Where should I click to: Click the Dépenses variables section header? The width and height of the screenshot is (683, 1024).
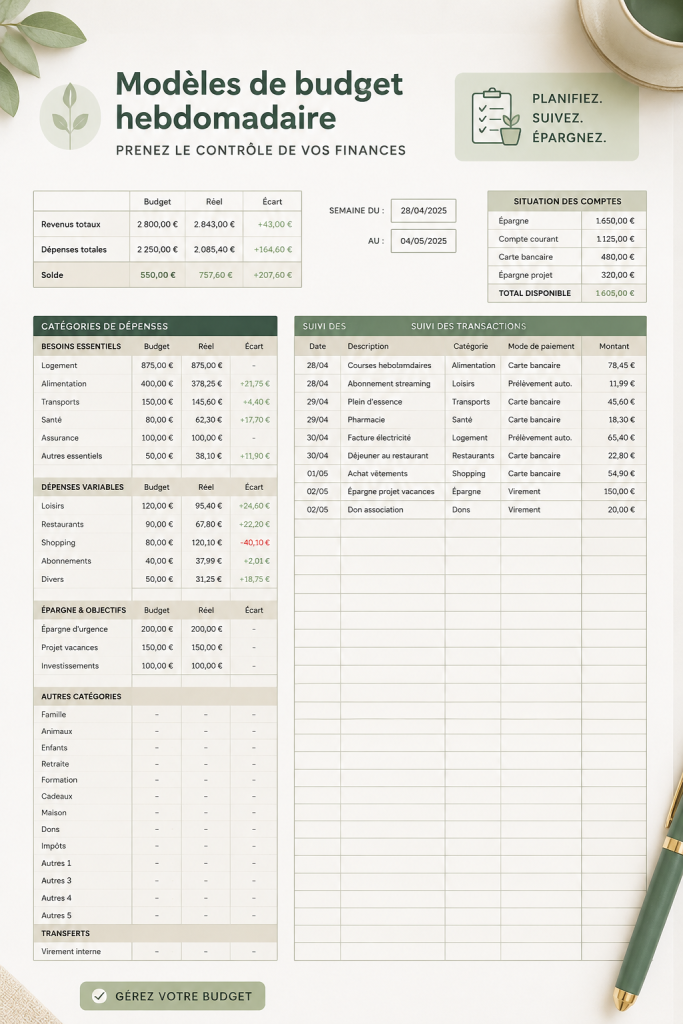tap(82, 487)
